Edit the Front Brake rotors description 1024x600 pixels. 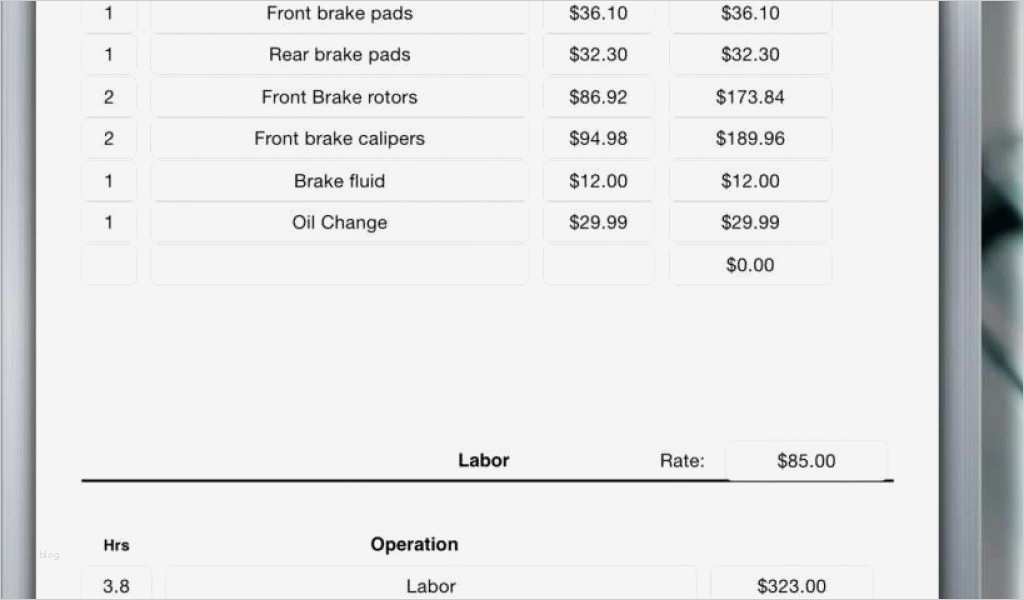339,97
